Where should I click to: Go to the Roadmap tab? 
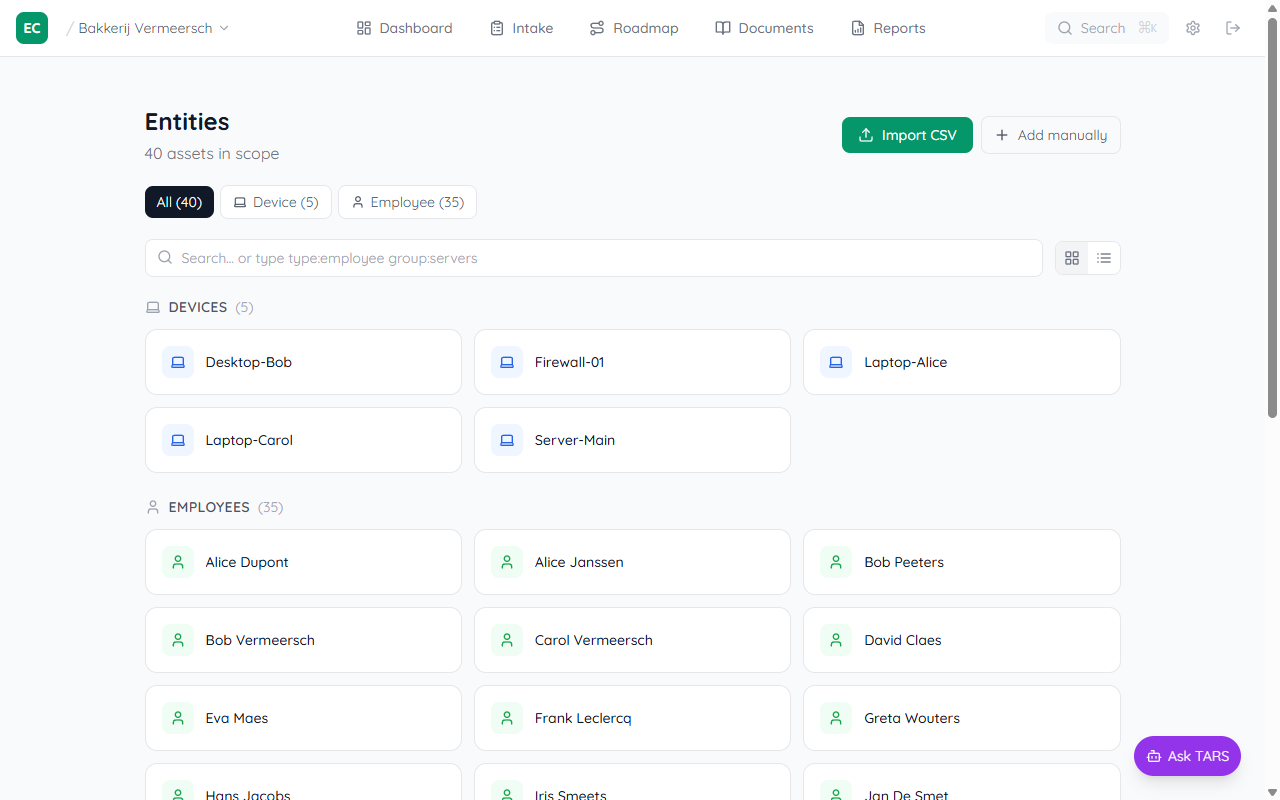tap(634, 28)
